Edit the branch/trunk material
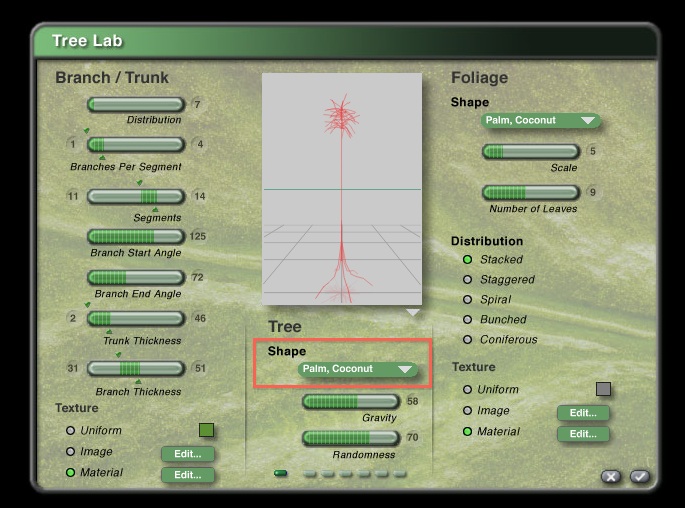This screenshot has width=685, height=508. 188,475
